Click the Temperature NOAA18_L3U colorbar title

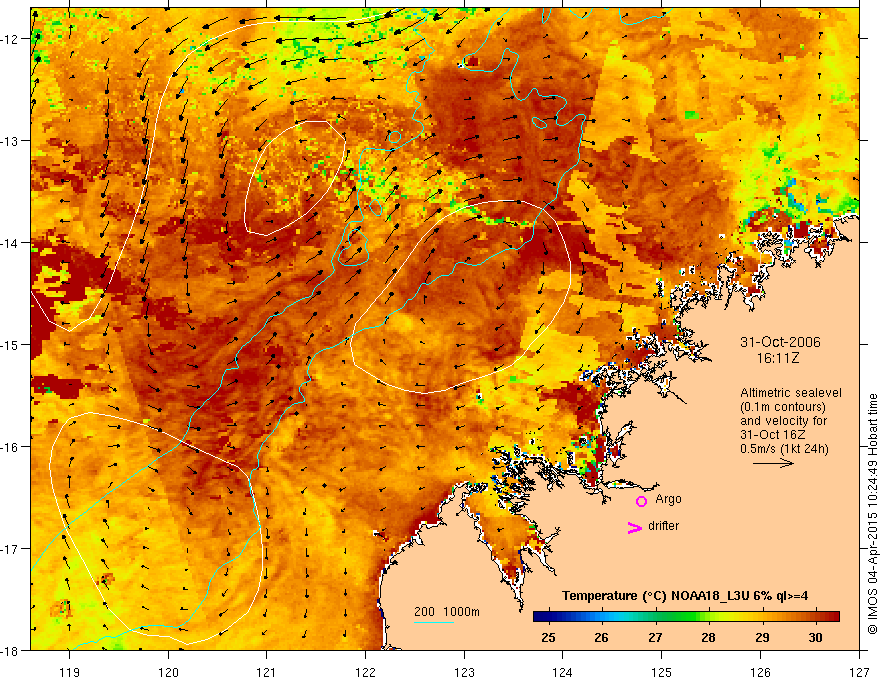[685, 596]
